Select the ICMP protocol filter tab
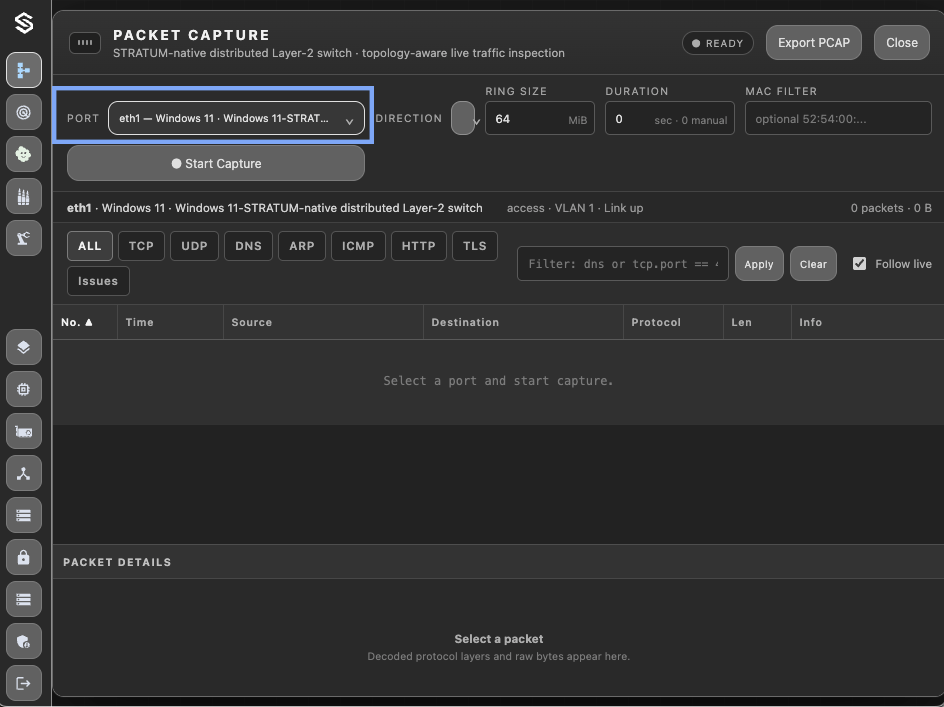944x707 pixels. (358, 246)
